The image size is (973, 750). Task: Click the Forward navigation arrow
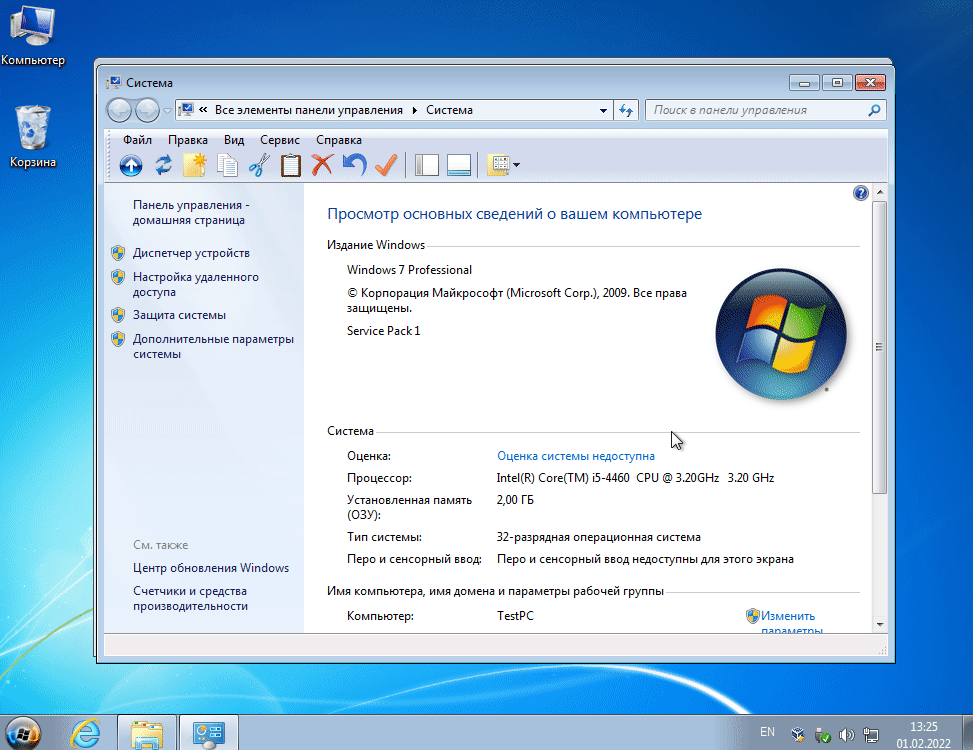coord(147,111)
